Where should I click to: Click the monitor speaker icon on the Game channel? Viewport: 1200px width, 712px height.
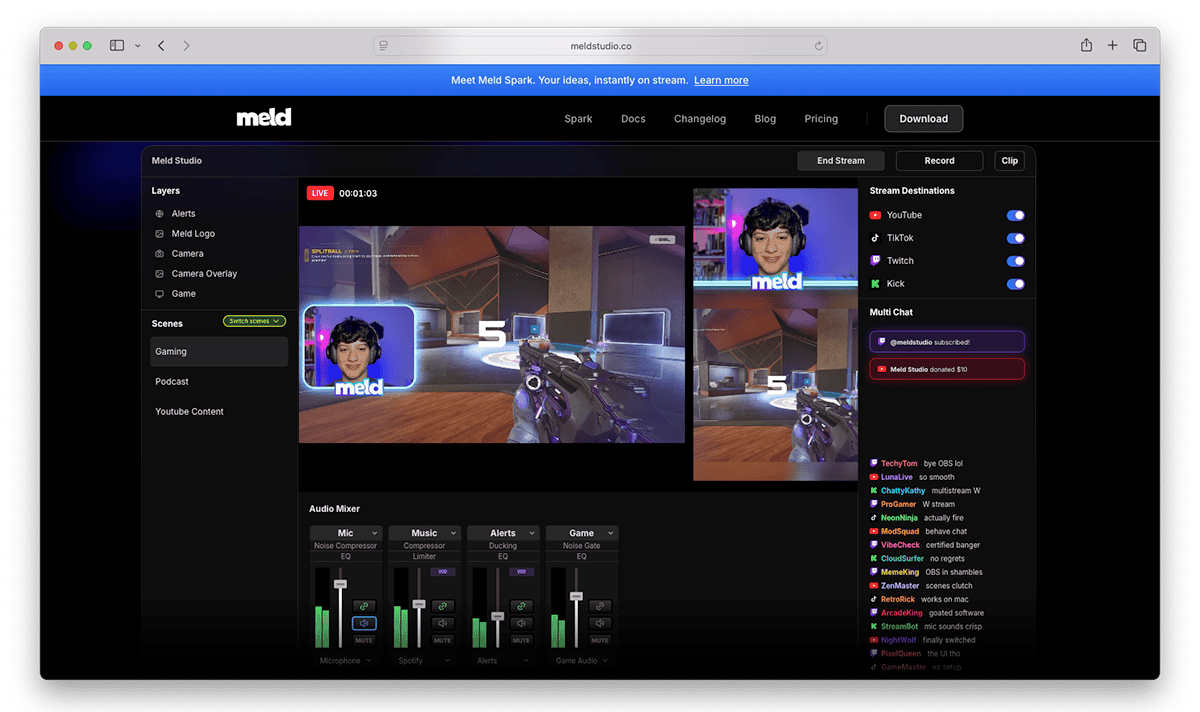(600, 623)
